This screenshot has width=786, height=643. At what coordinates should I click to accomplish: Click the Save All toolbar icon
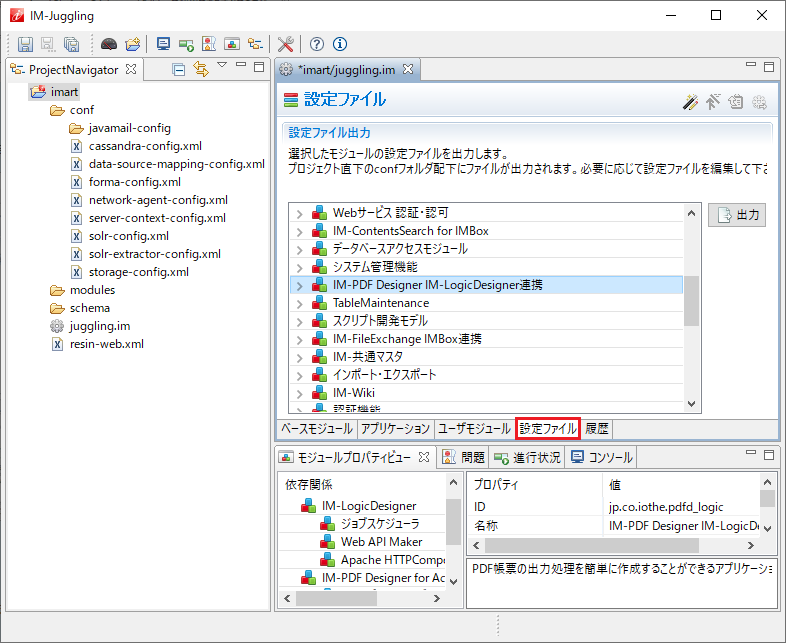click(x=72, y=44)
